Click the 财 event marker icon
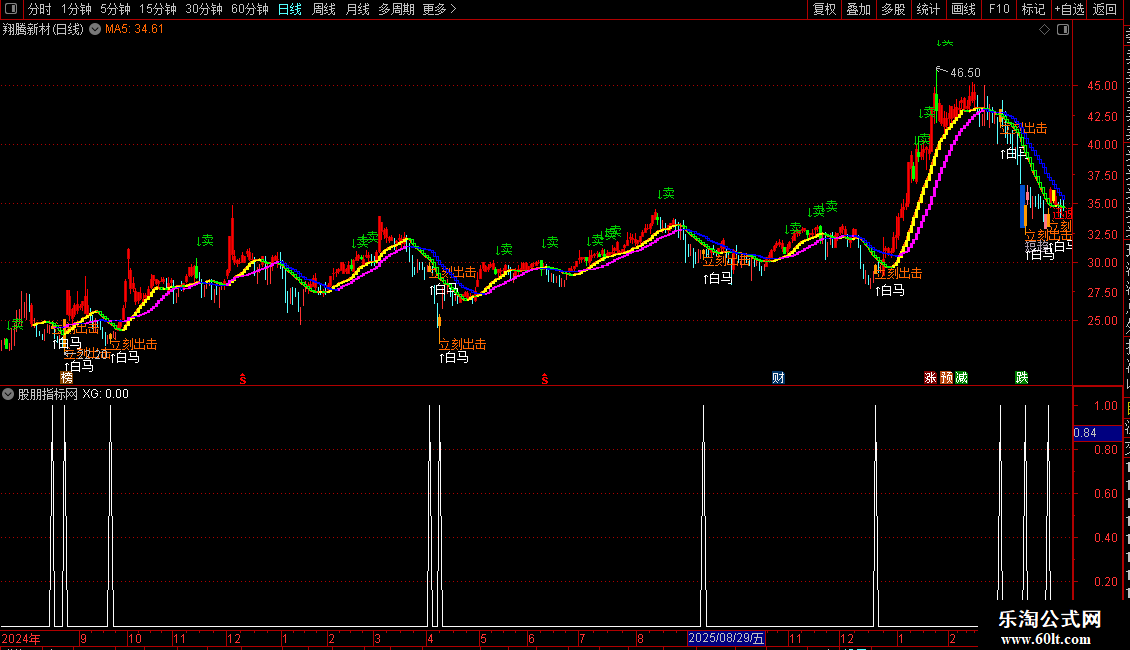 coord(778,378)
